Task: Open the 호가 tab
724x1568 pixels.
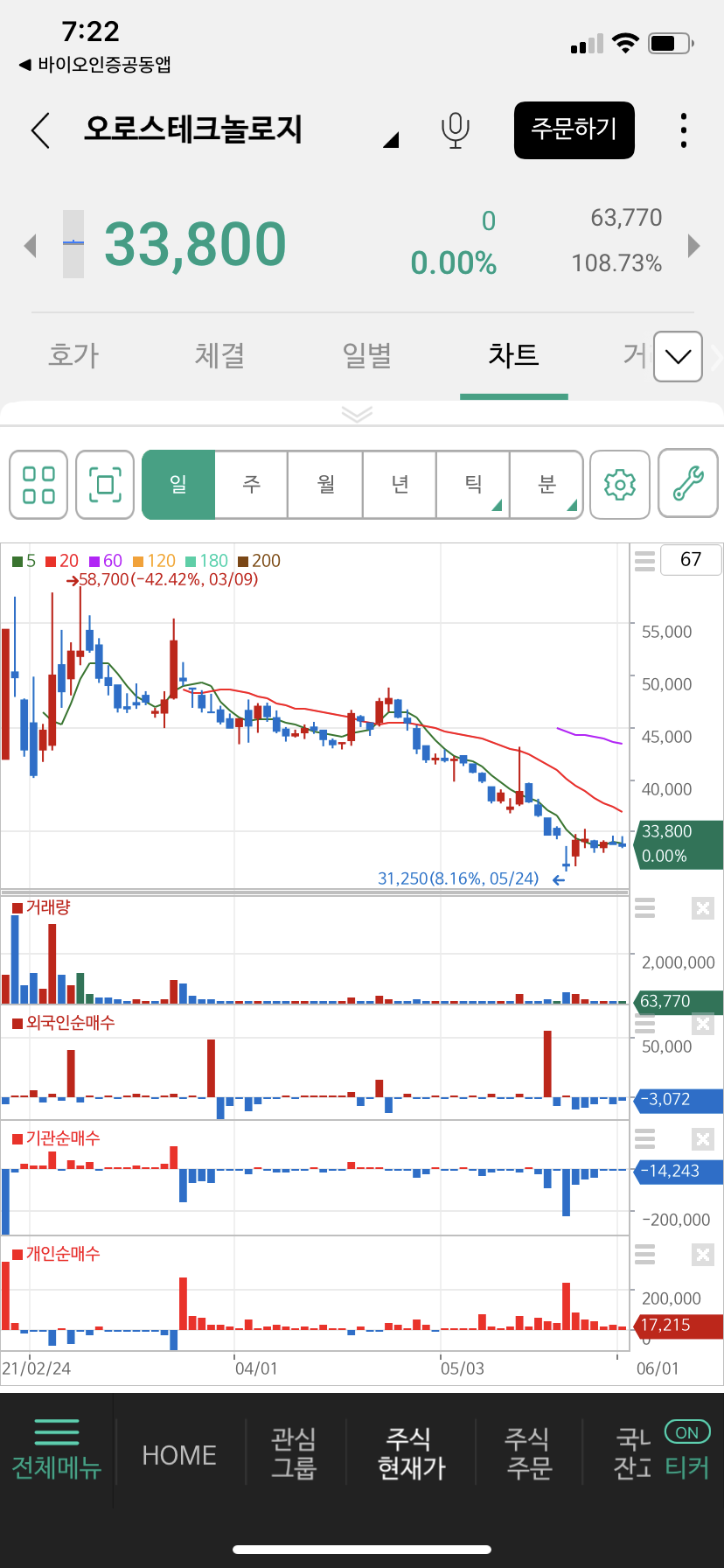Action: [x=73, y=355]
